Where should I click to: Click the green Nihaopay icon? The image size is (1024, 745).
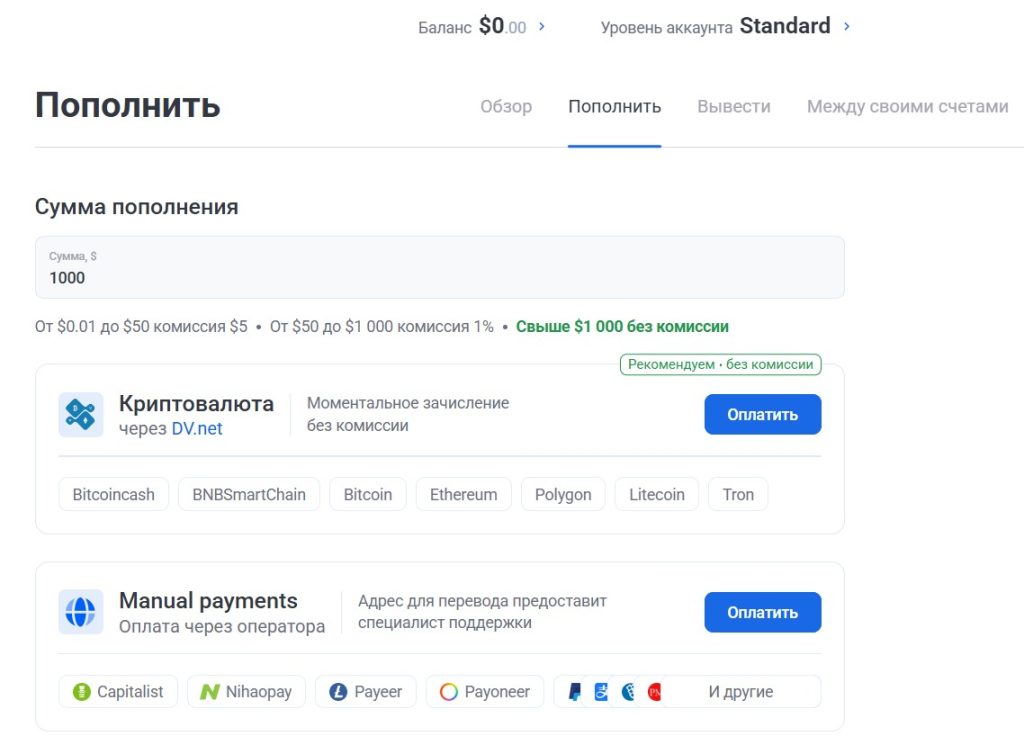tap(210, 691)
